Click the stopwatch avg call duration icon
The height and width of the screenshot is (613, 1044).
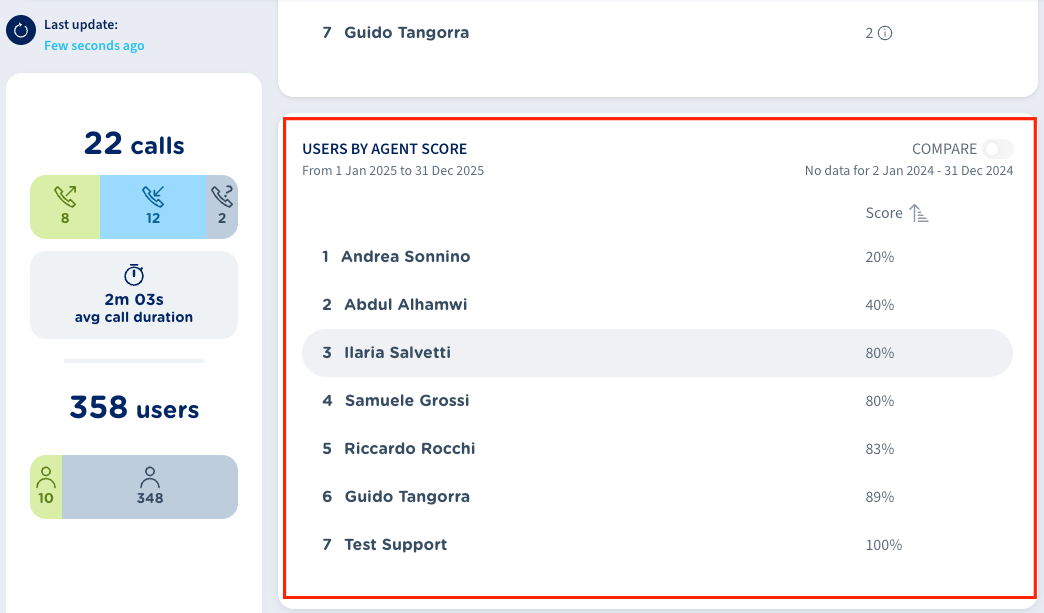(x=134, y=275)
